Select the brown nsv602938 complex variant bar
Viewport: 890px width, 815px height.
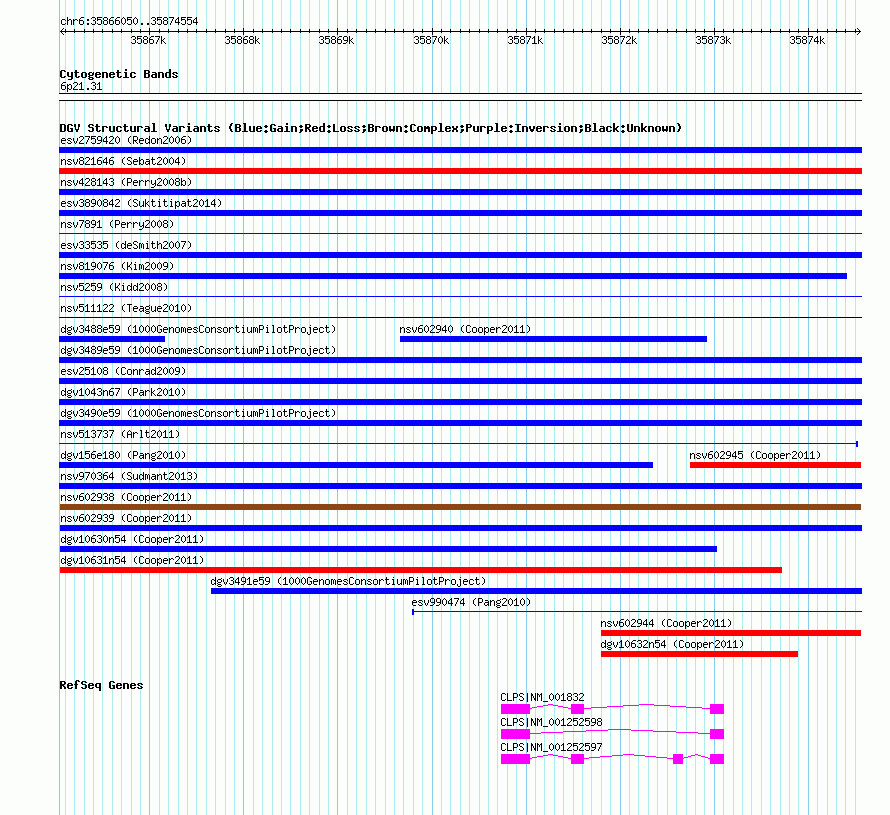click(460, 507)
